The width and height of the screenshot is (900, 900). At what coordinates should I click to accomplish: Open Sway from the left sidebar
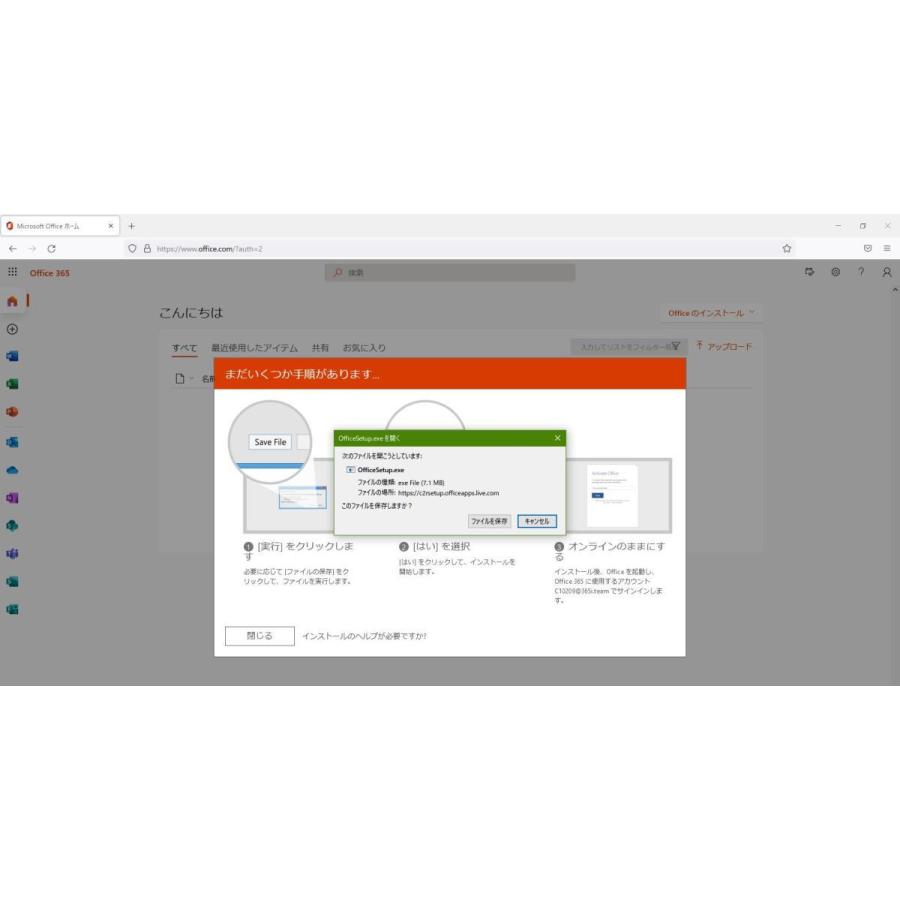[12, 581]
